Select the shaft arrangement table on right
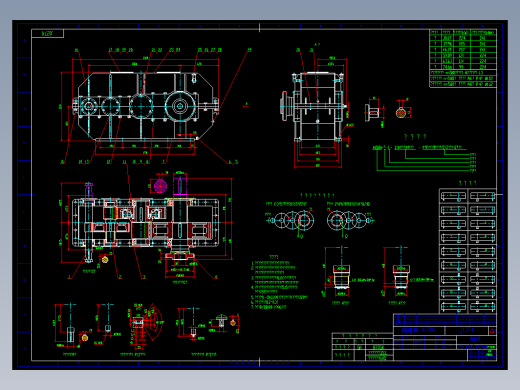This screenshot has height=390, width=520. 468,251
